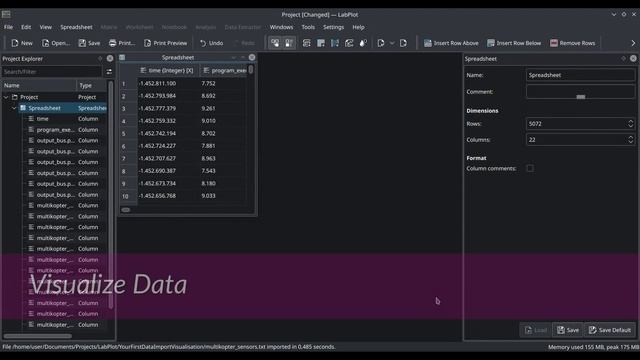The height and width of the screenshot is (360, 640).
Task: Click the Name field in Spreadsheet properties
Action: click(x=580, y=75)
